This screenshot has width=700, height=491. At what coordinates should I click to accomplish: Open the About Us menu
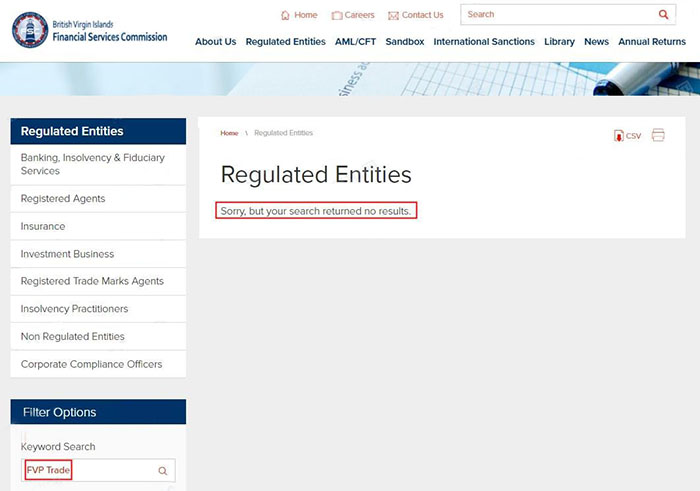tap(215, 42)
